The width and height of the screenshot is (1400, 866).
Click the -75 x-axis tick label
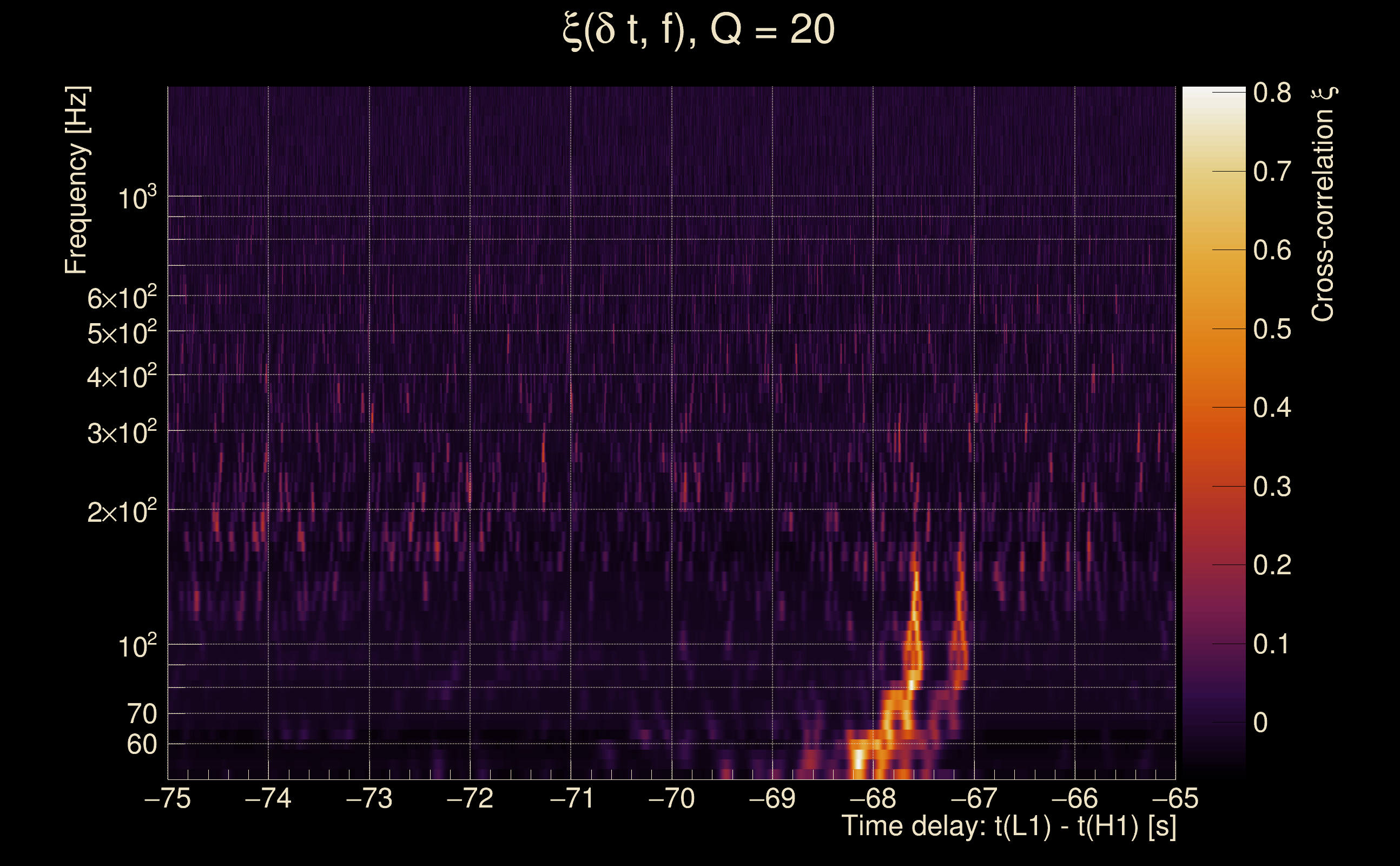(x=167, y=798)
